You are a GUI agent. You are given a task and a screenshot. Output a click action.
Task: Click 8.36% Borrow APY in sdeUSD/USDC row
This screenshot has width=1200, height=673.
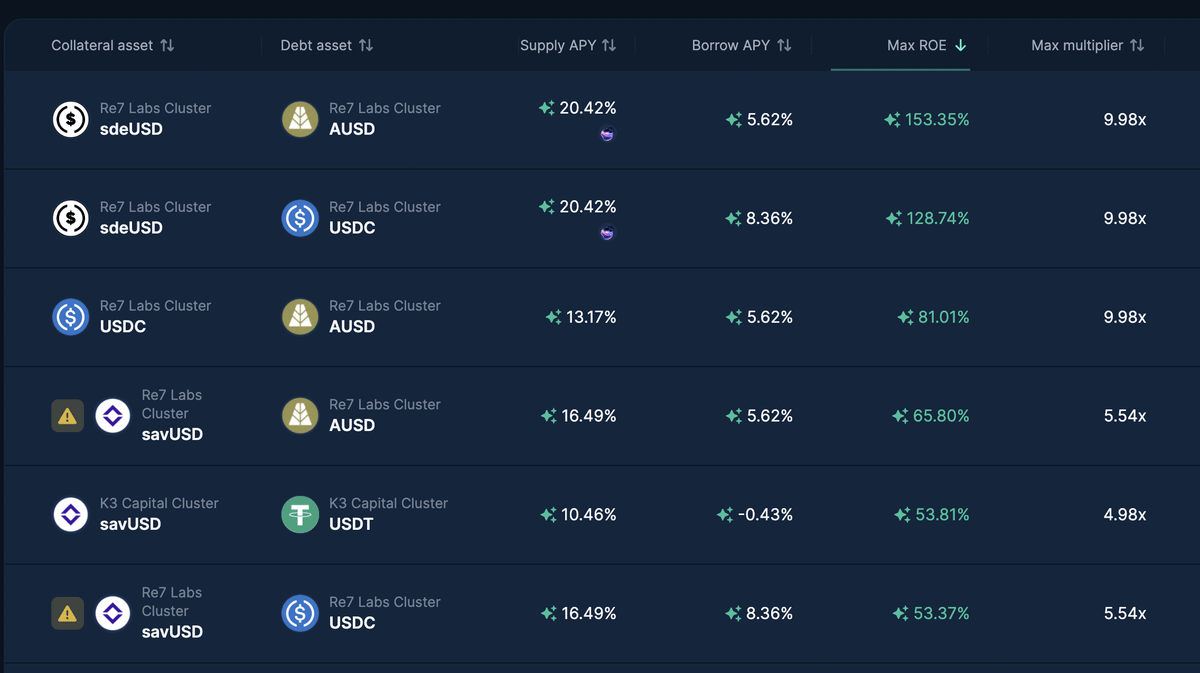[770, 218]
